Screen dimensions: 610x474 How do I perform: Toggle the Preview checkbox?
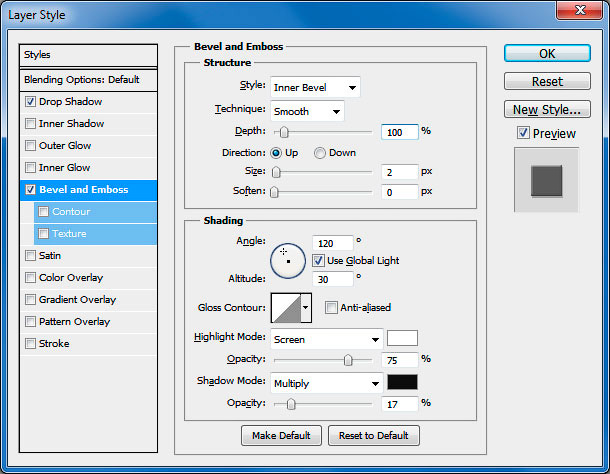point(523,133)
